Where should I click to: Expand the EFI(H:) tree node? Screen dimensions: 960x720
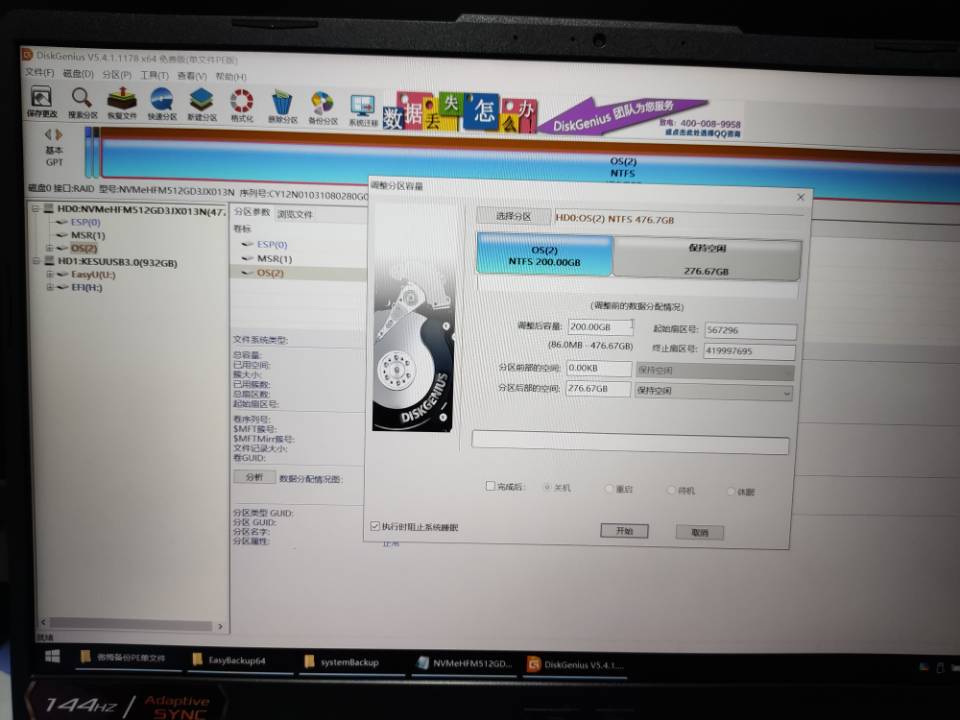point(50,287)
